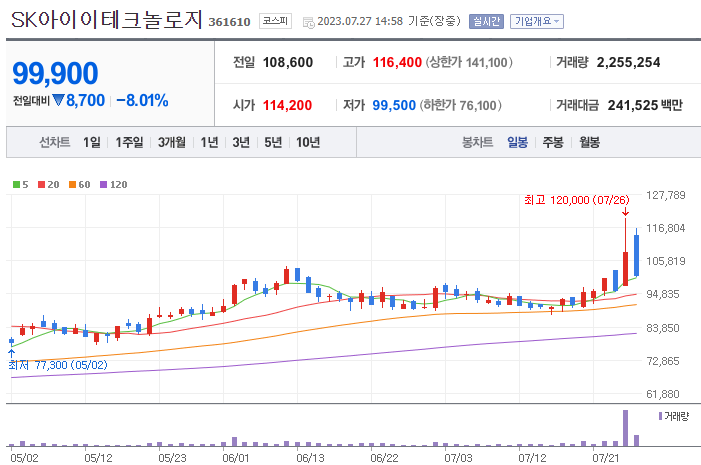
Task: Click the 127,789 price axis label
Action: 666,195
